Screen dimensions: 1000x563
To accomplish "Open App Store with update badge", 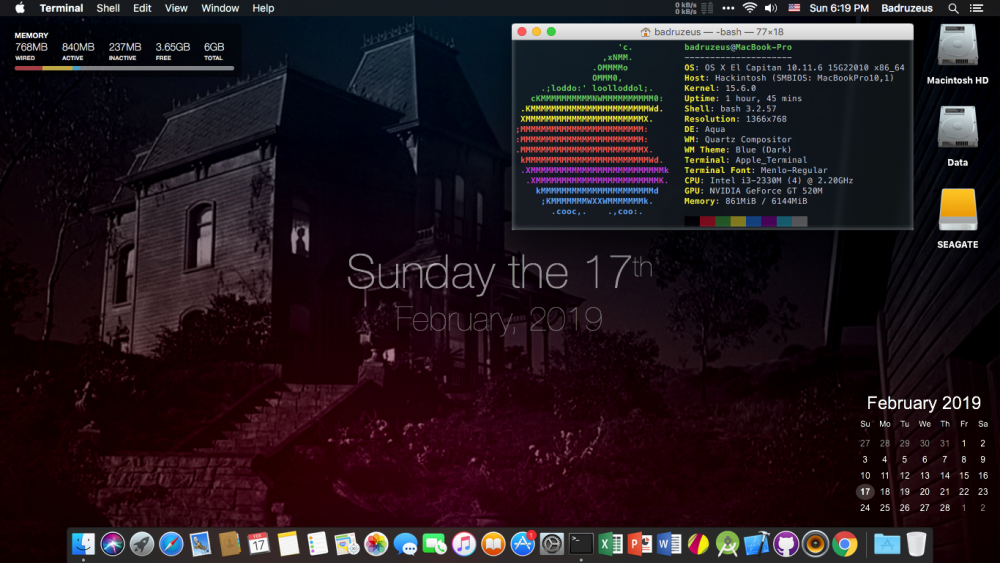I will pyautogui.click(x=522, y=544).
